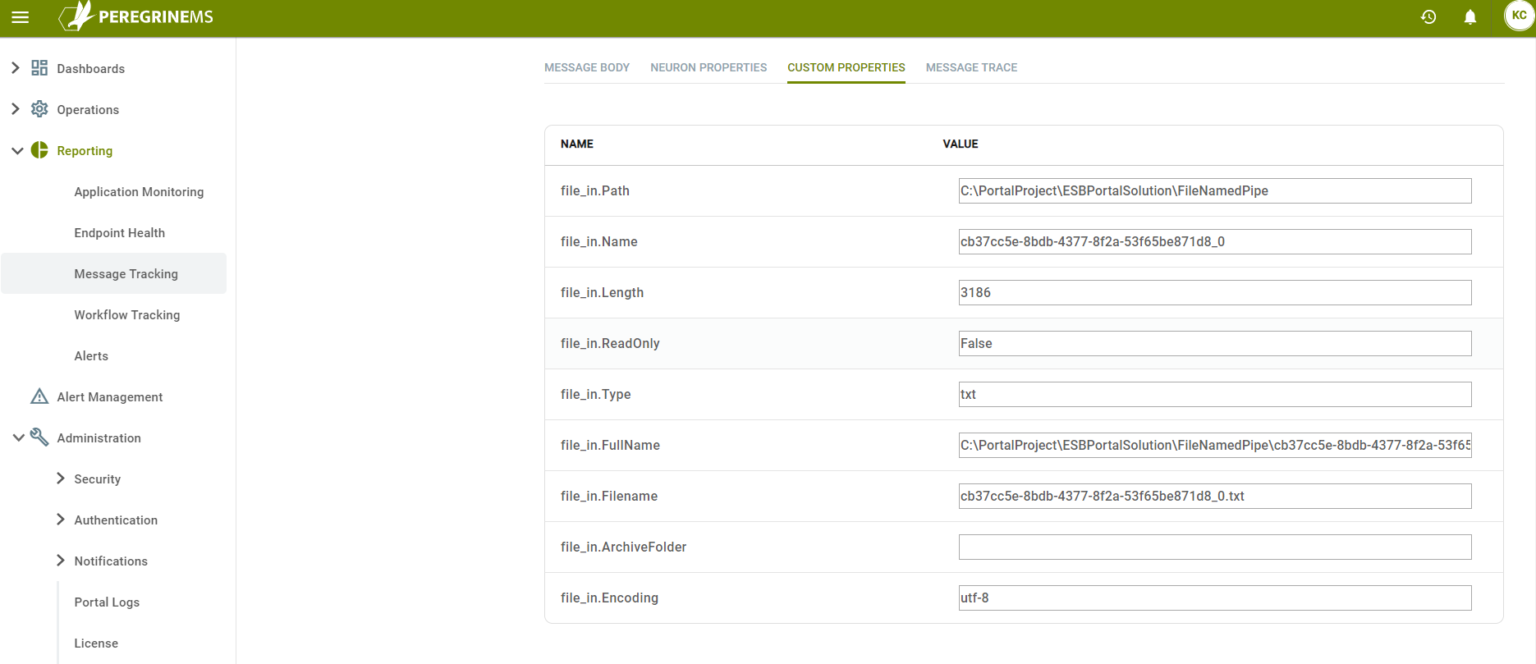The height and width of the screenshot is (664, 1536).
Task: Open the notifications bell
Action: pyautogui.click(x=1470, y=17)
